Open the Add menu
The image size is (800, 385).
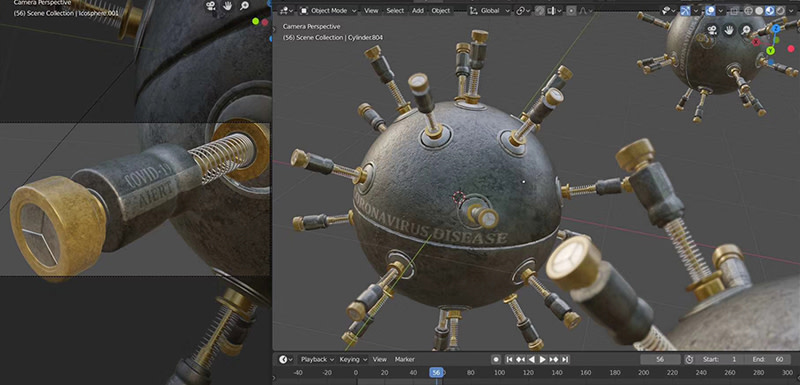point(418,10)
